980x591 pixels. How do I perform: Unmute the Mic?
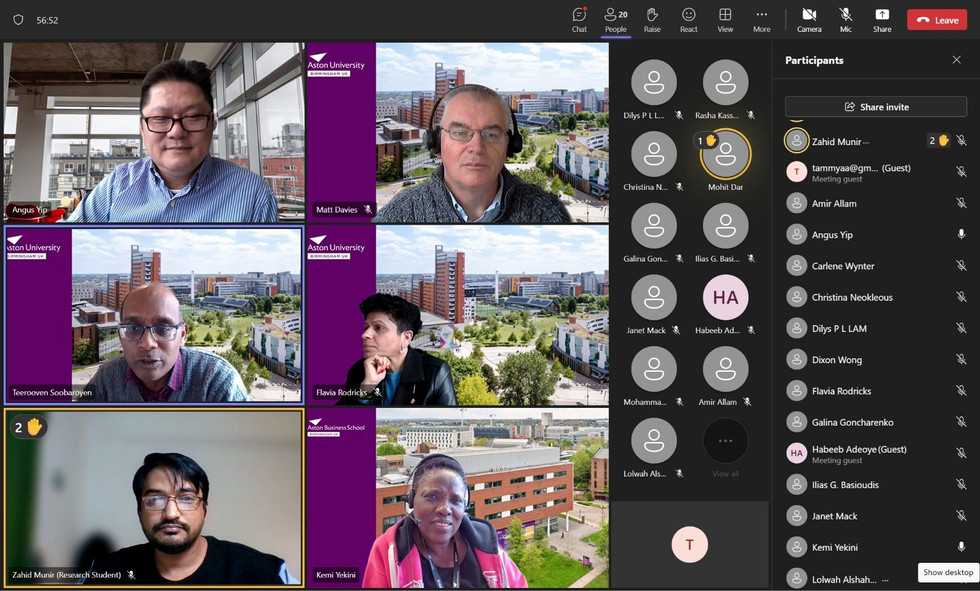845,19
